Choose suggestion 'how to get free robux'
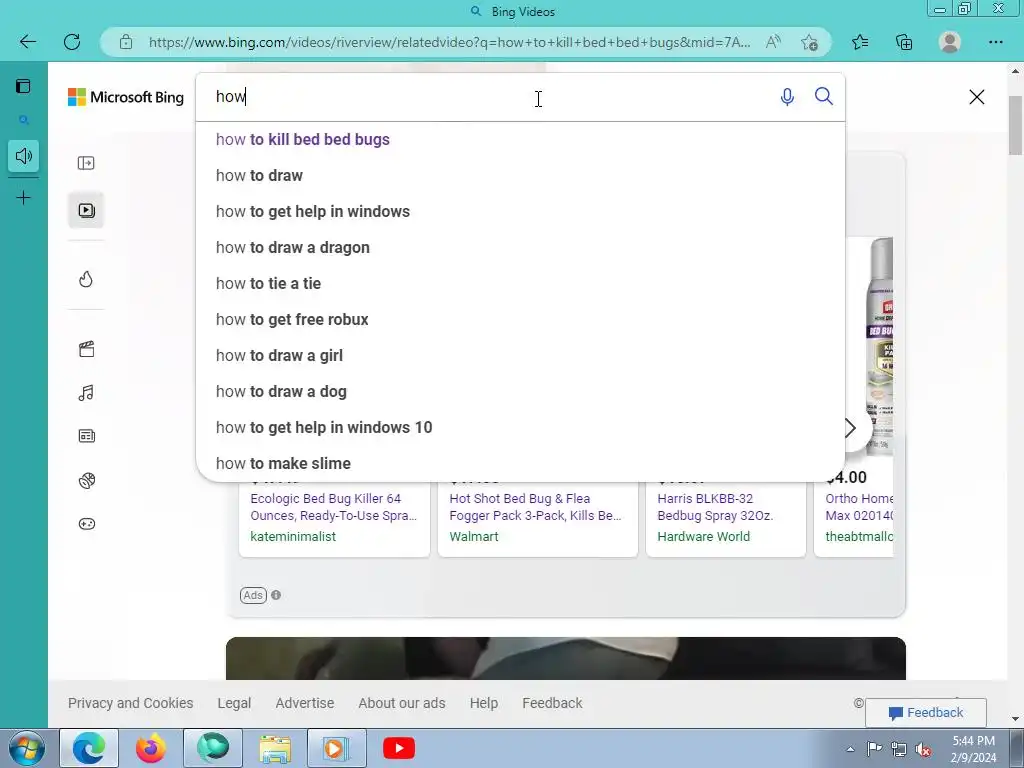 [520, 319]
